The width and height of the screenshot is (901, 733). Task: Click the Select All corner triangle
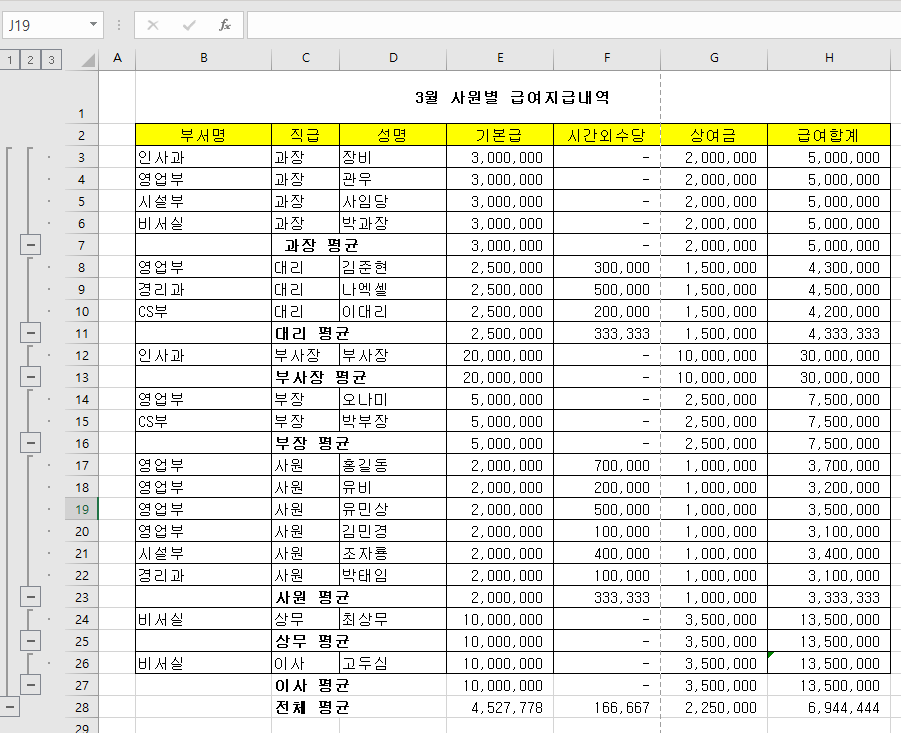[88, 59]
